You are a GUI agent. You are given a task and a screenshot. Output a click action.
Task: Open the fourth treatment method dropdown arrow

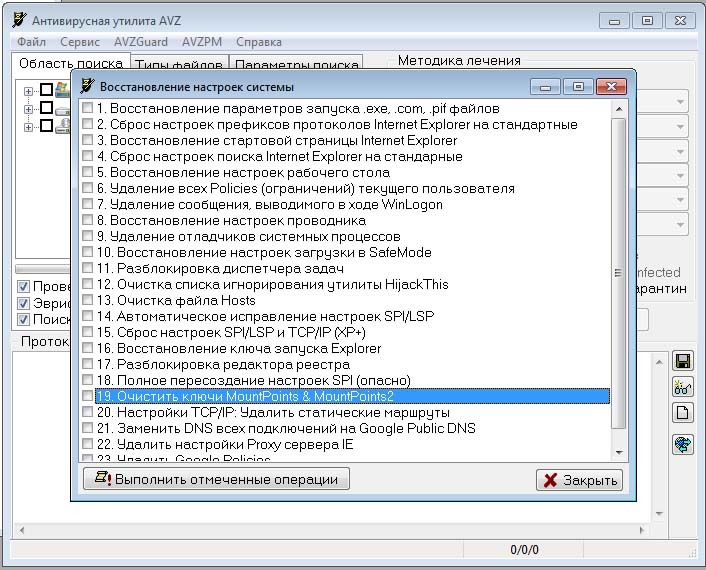pos(680,176)
